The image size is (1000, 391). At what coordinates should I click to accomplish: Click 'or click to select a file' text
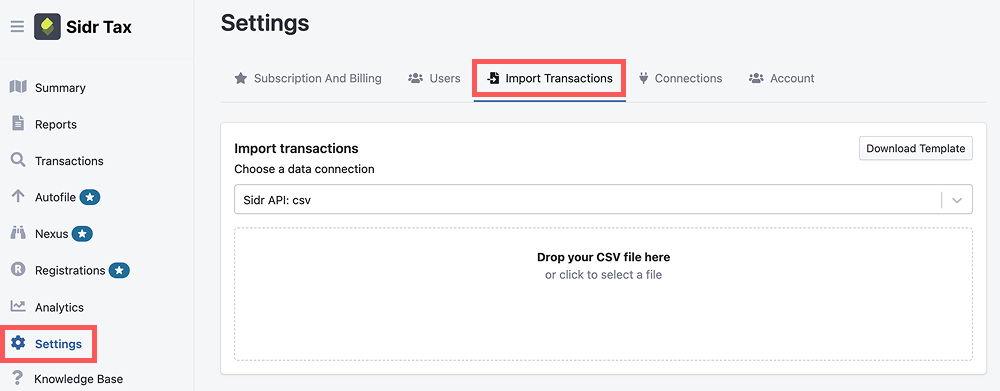click(603, 275)
